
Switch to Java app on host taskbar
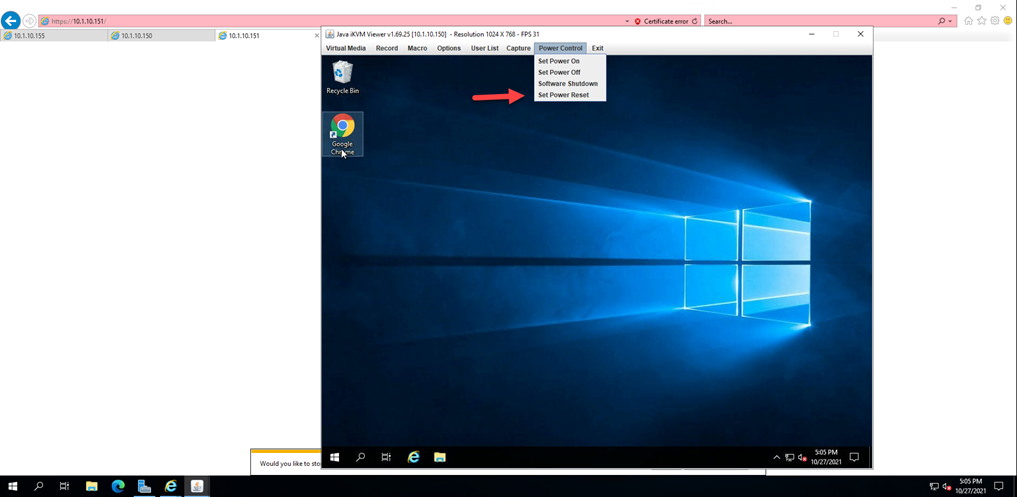[x=197, y=485]
